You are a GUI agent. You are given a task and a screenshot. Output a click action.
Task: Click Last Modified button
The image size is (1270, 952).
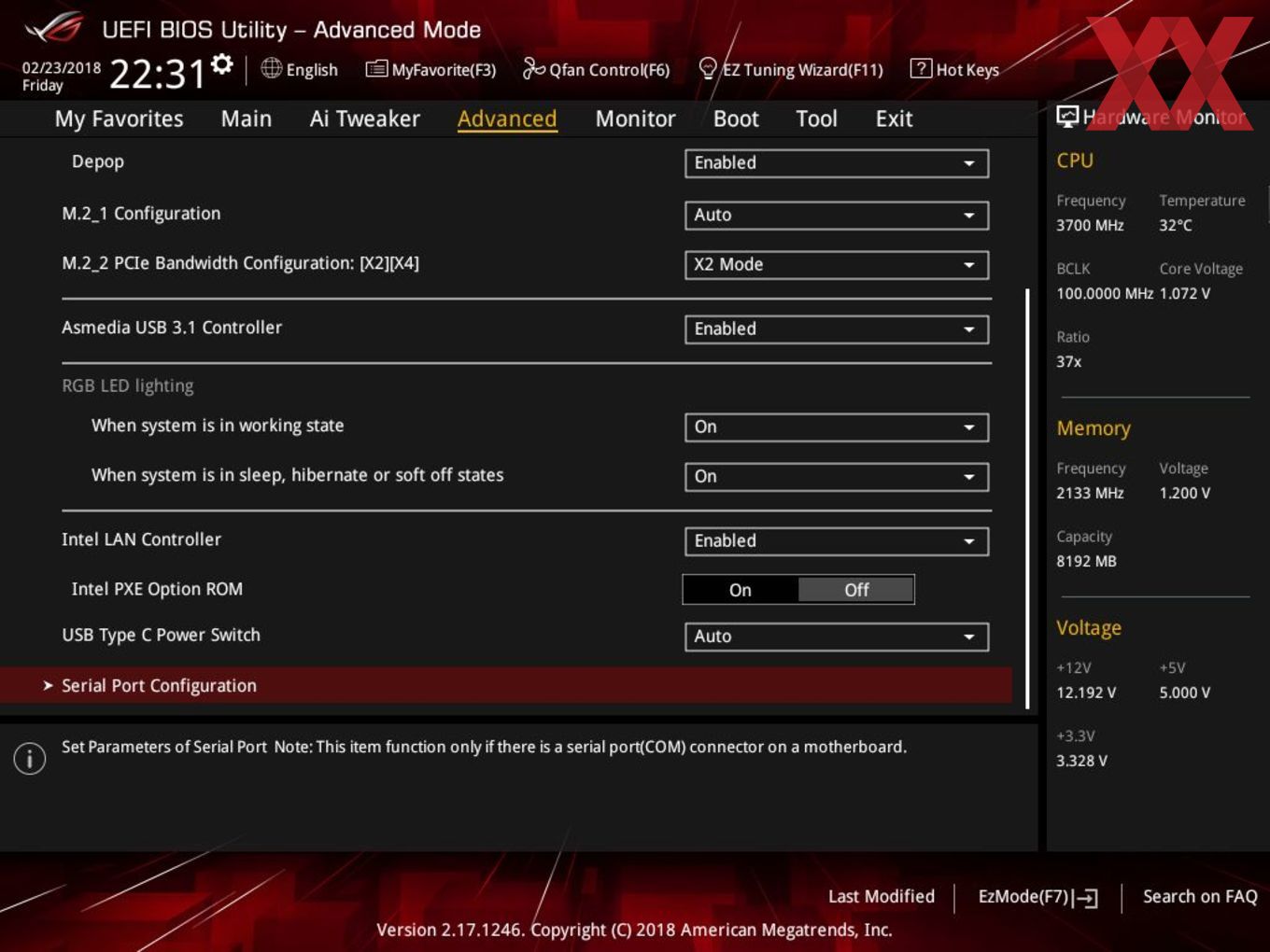click(x=882, y=896)
